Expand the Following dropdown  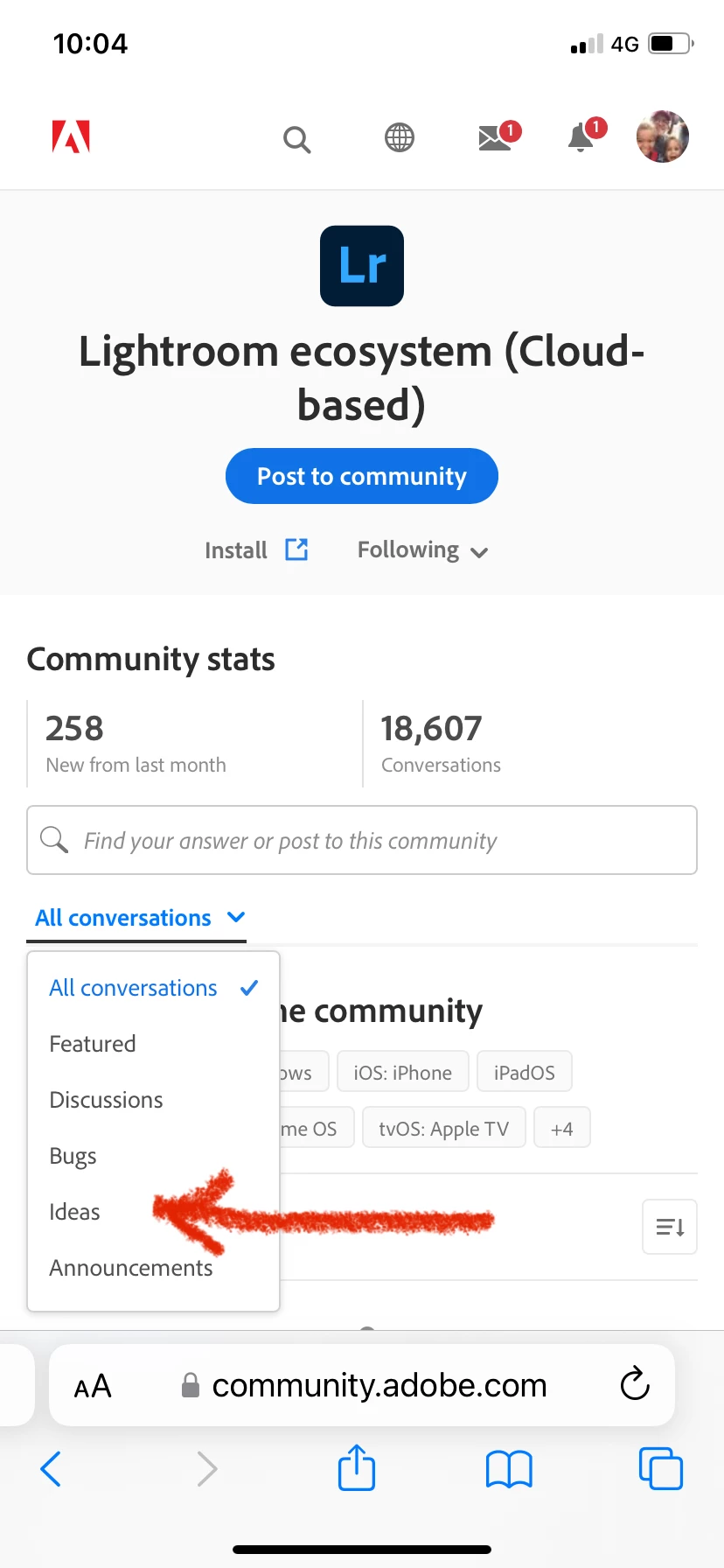pos(422,550)
